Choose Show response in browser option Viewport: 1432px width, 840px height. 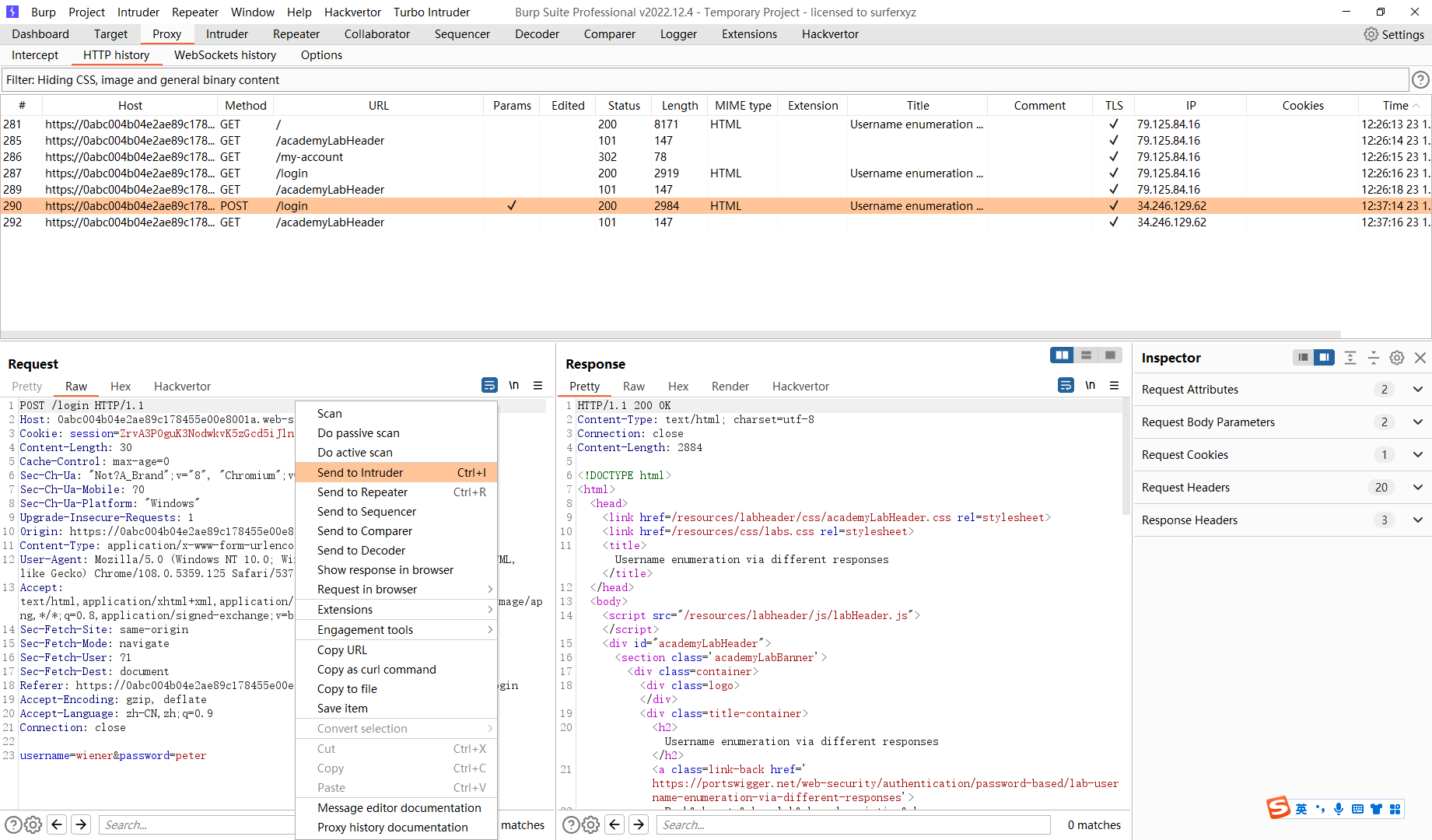[x=385, y=569]
